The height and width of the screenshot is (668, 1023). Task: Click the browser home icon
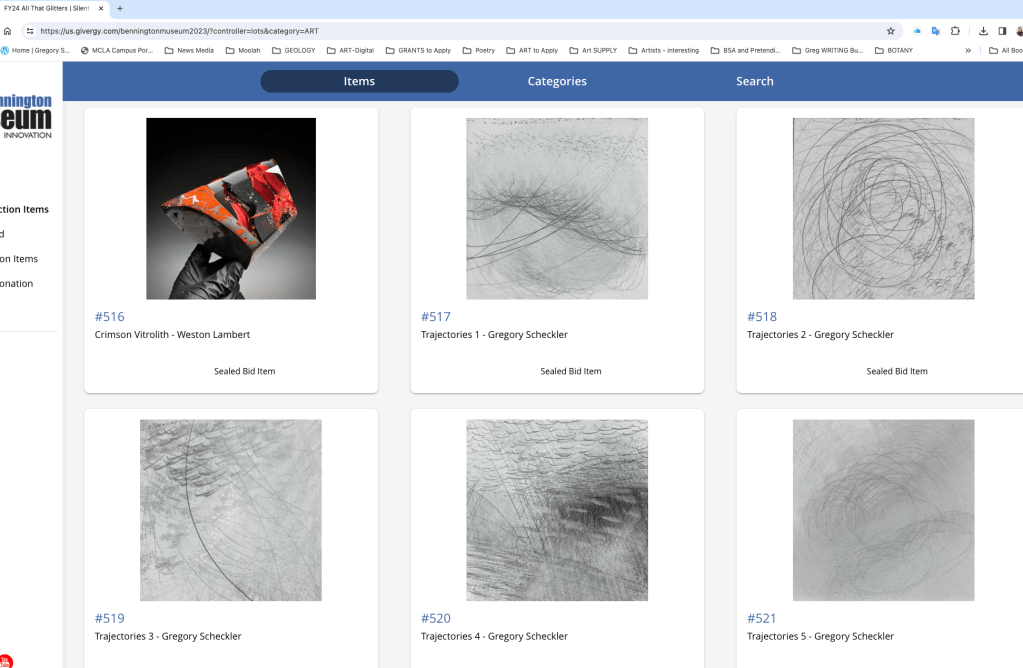(x=8, y=31)
